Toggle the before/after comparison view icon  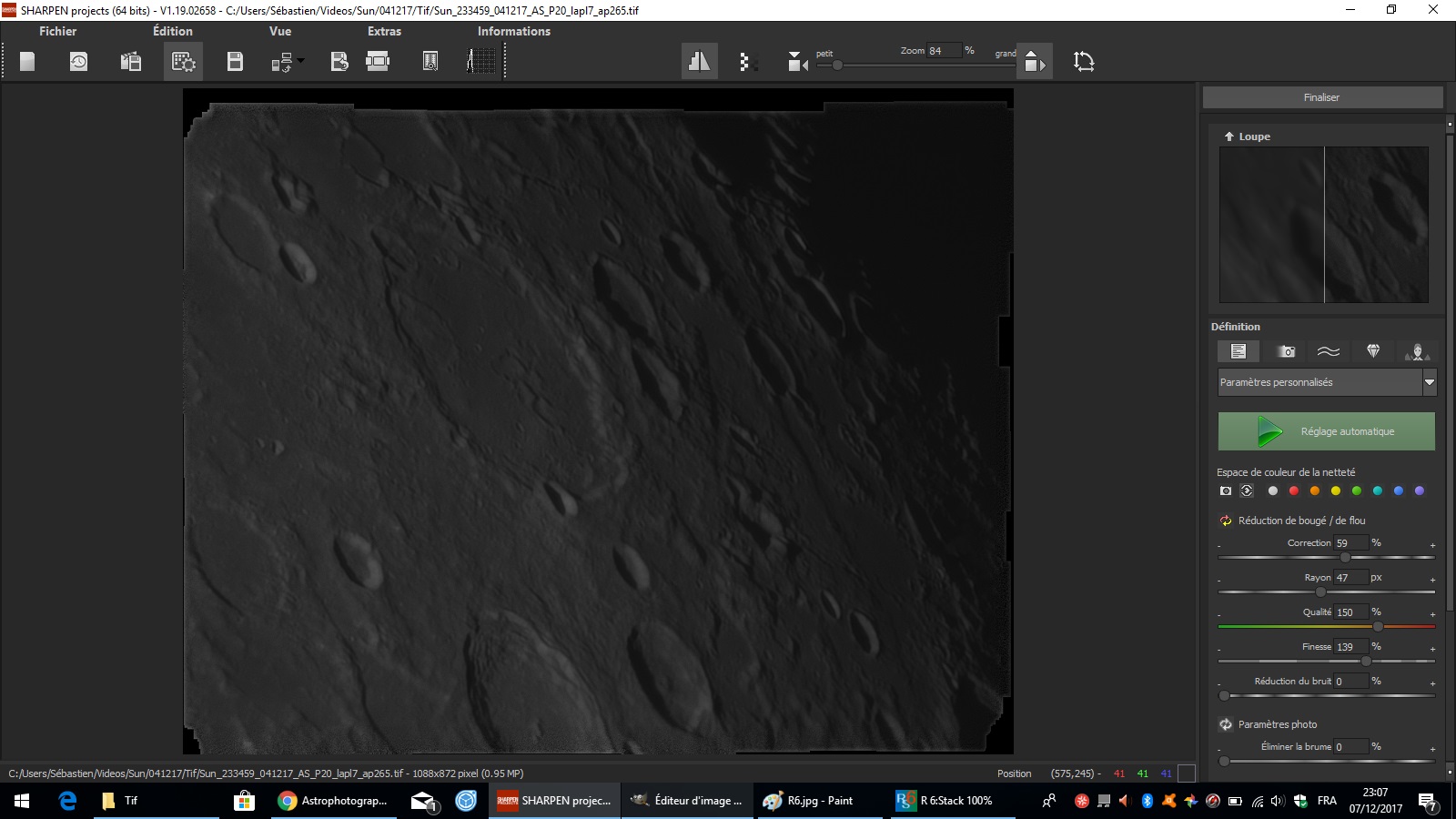[x=699, y=61]
